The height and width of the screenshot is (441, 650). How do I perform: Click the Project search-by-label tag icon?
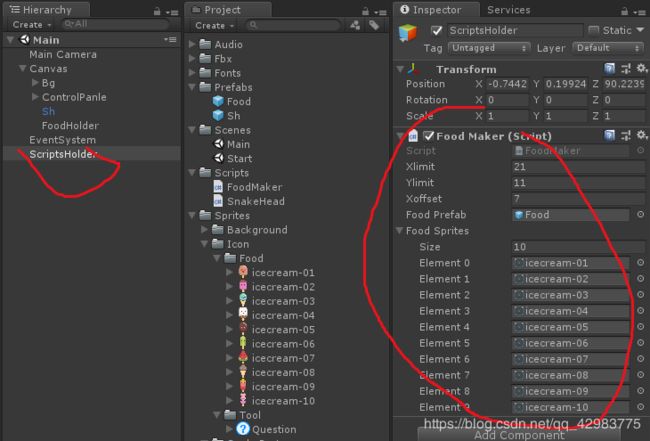pos(374,25)
